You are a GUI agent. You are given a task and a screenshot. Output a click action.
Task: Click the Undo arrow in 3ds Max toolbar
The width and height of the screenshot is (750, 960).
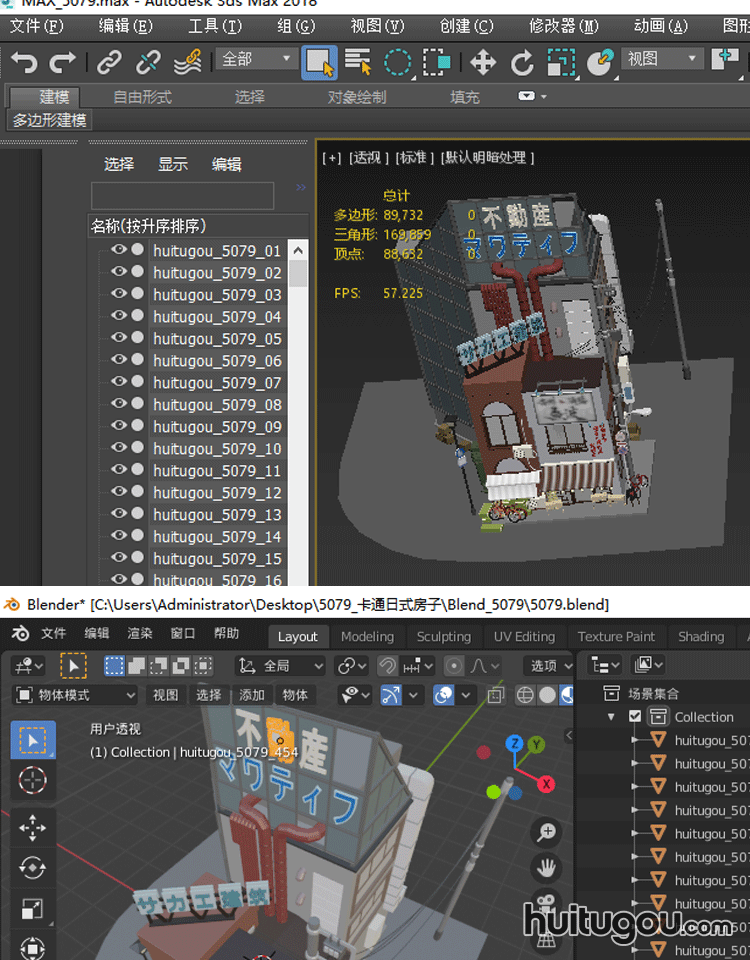24,62
